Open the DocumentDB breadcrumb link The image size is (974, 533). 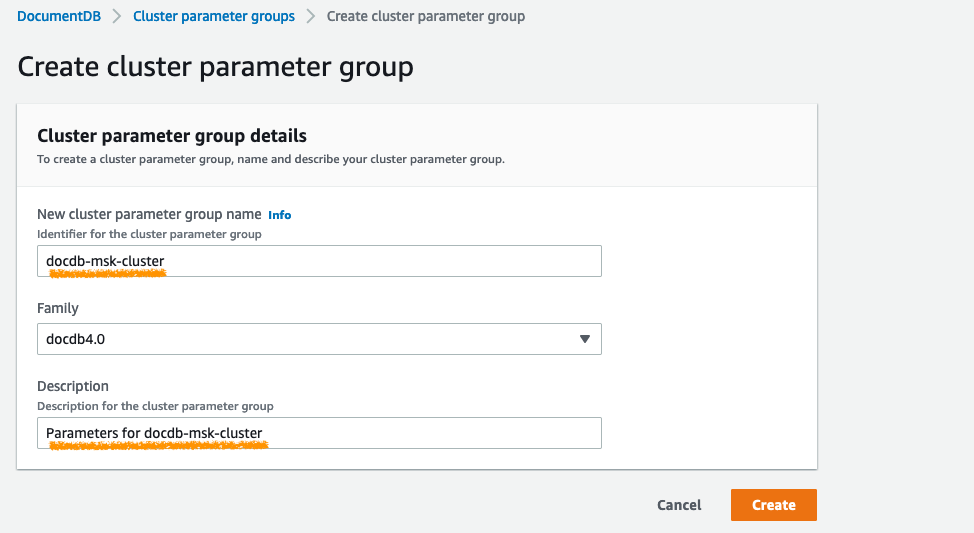[x=59, y=16]
